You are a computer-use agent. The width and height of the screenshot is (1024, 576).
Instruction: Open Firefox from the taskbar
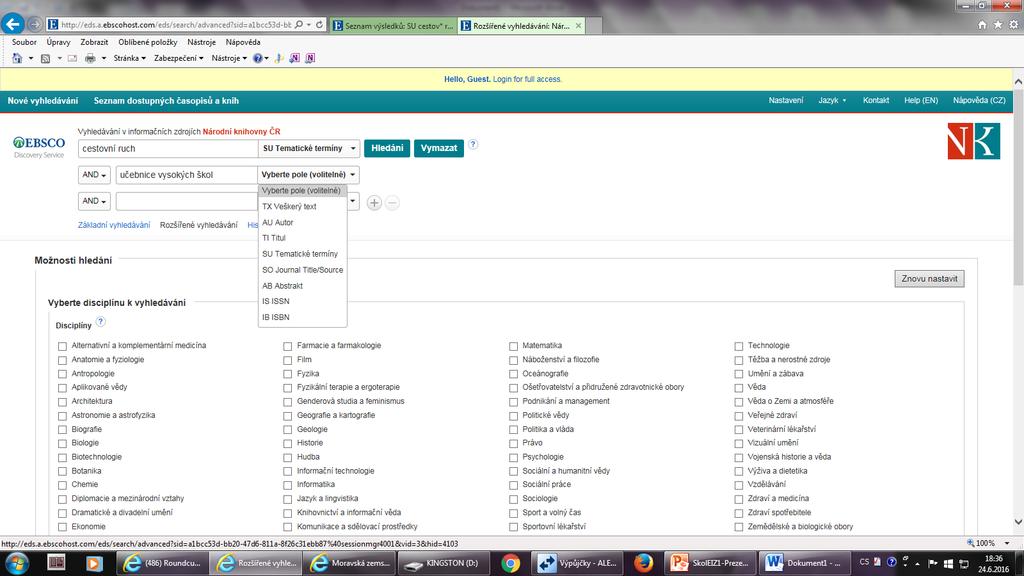(643, 563)
